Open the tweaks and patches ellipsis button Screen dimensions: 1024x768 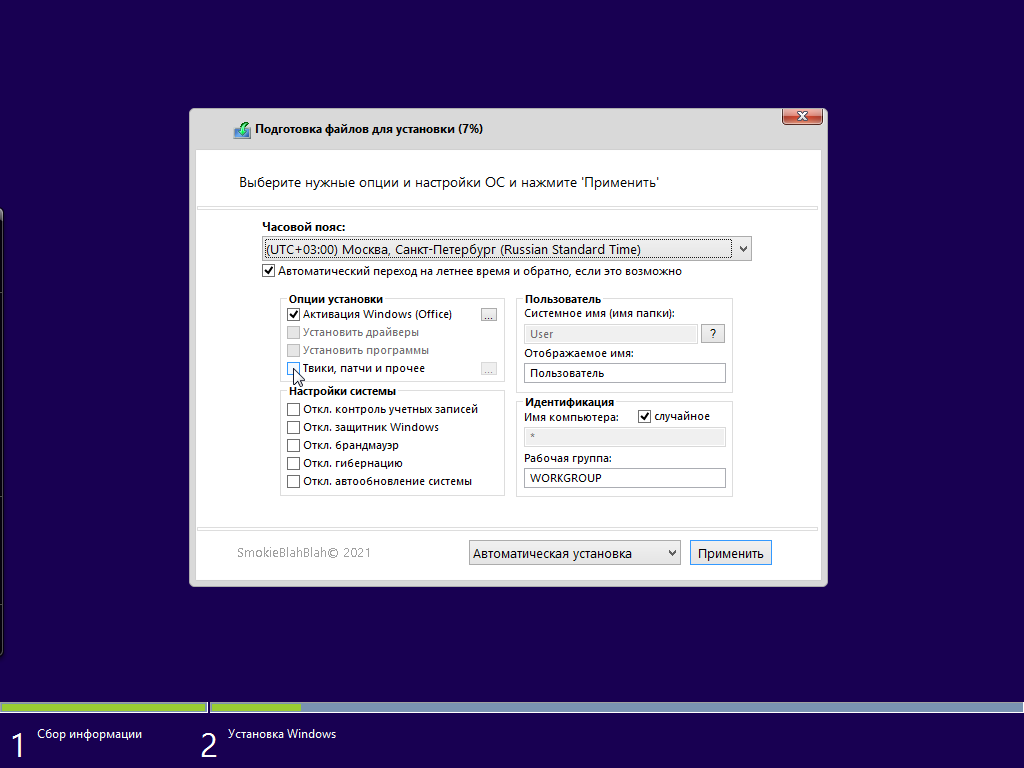488,369
